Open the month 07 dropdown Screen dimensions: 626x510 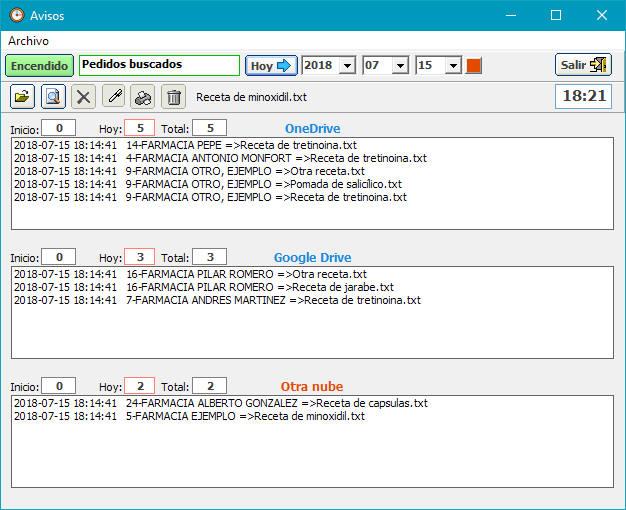click(x=400, y=65)
